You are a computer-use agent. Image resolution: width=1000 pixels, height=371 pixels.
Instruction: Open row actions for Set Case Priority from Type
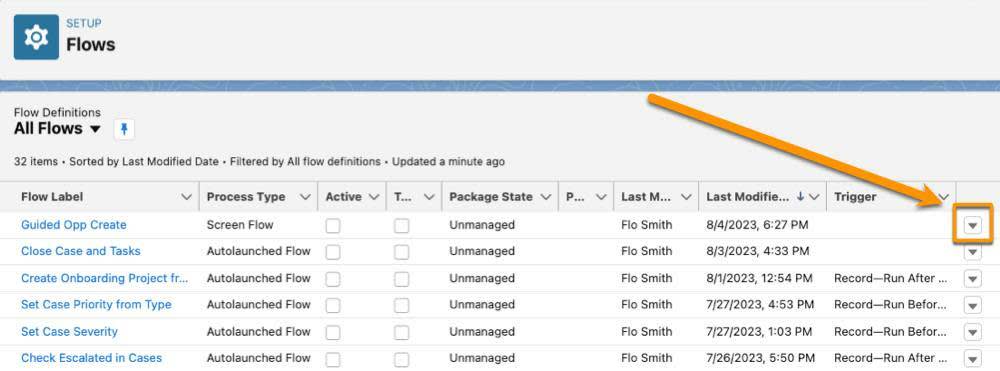(973, 305)
